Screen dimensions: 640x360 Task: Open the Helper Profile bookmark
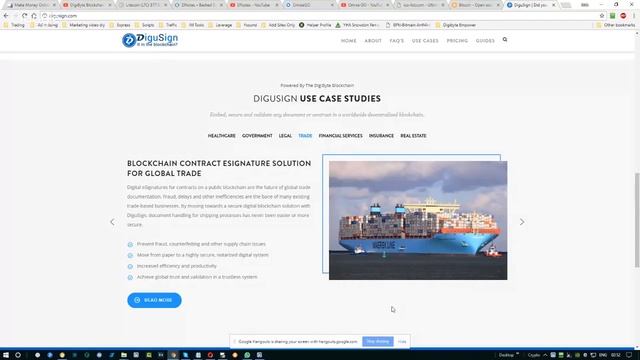(315, 25)
